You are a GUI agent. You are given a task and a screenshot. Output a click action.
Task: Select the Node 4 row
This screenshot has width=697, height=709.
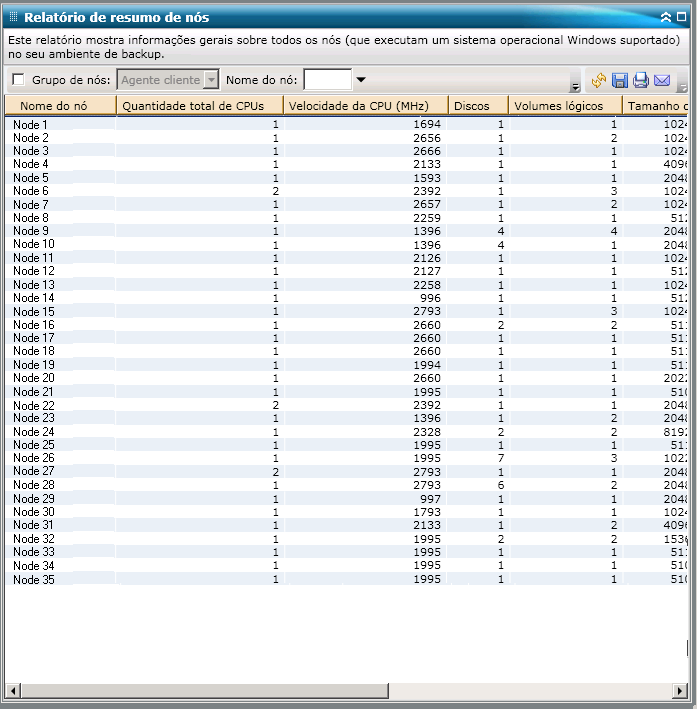pyautogui.click(x=347, y=164)
